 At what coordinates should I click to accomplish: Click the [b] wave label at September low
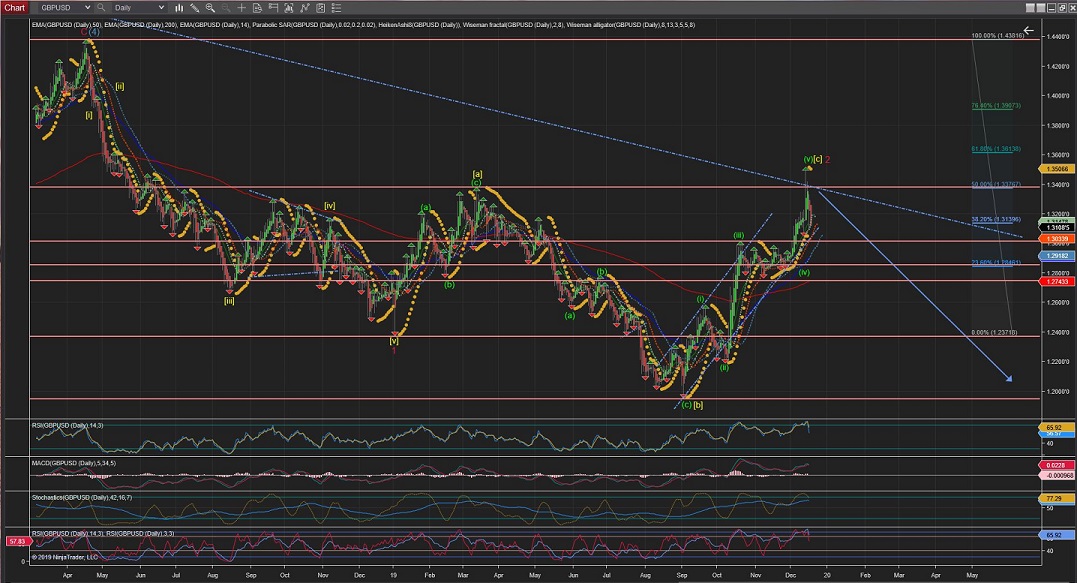coord(698,405)
